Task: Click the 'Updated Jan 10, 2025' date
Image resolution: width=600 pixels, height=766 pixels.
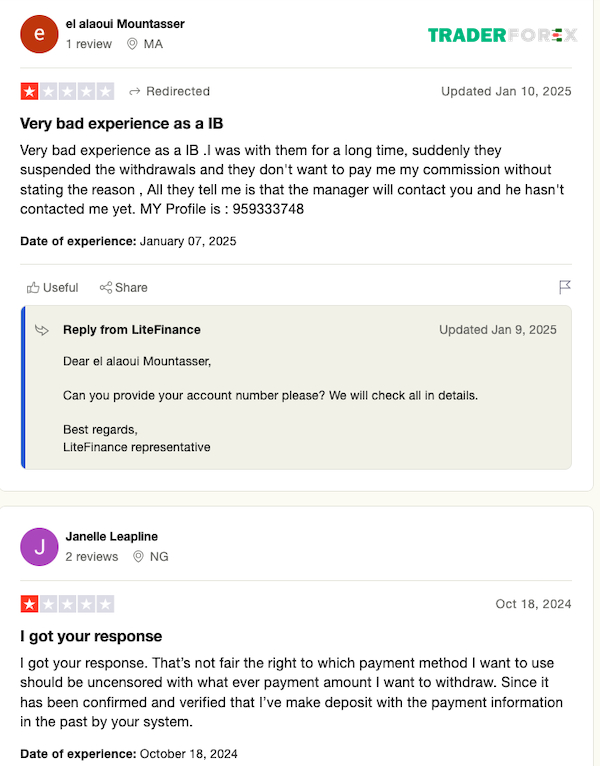Action: [x=506, y=91]
